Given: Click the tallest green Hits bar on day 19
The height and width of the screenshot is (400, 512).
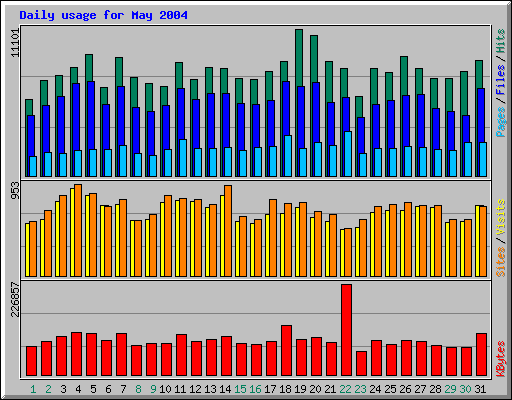Looking at the screenshot, I should [299, 57].
